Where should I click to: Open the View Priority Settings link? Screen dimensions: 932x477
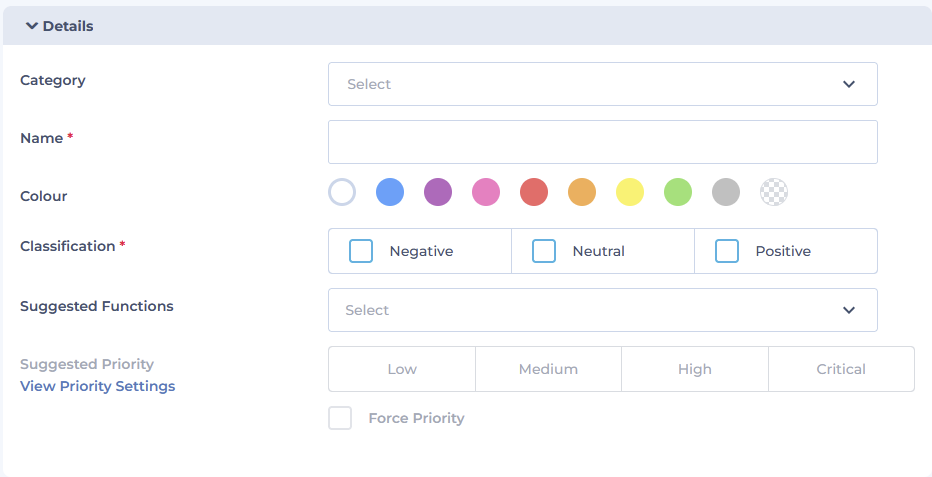(97, 386)
